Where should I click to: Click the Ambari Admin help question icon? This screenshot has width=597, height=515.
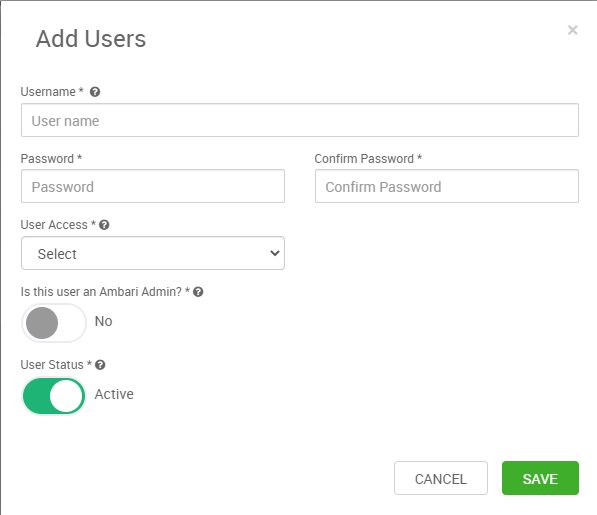click(x=198, y=292)
